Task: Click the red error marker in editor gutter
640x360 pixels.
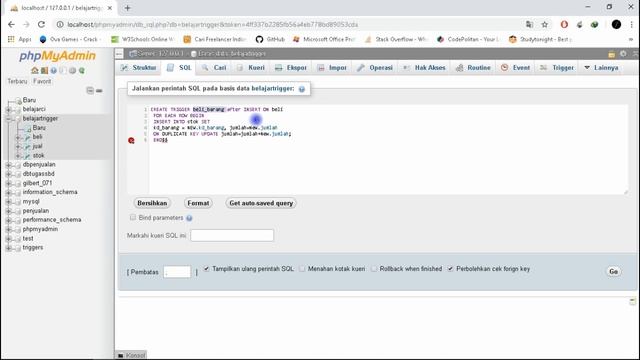Action: [x=131, y=140]
